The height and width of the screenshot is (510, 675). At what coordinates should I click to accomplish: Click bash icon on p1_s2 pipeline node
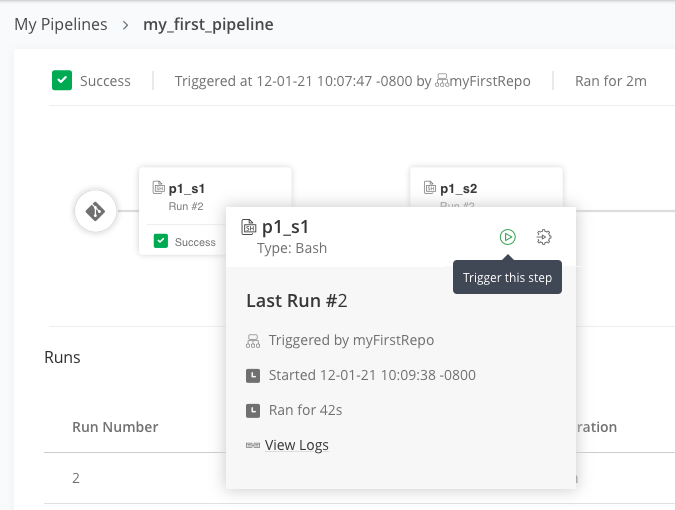click(430, 187)
